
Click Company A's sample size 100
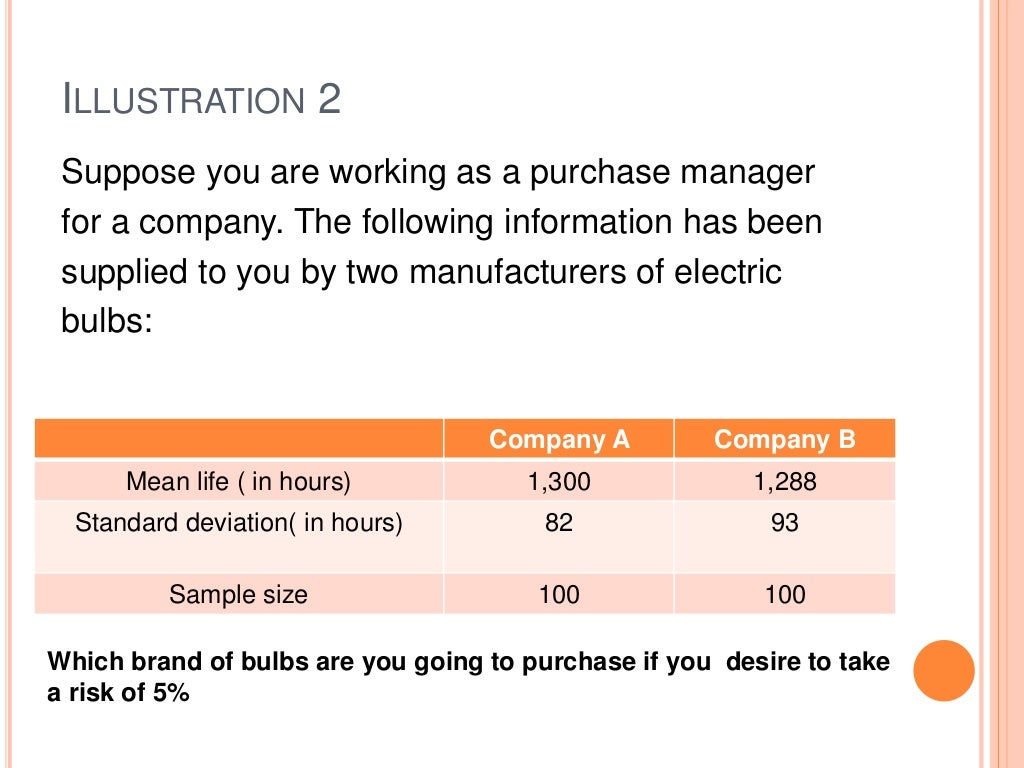pos(559,594)
